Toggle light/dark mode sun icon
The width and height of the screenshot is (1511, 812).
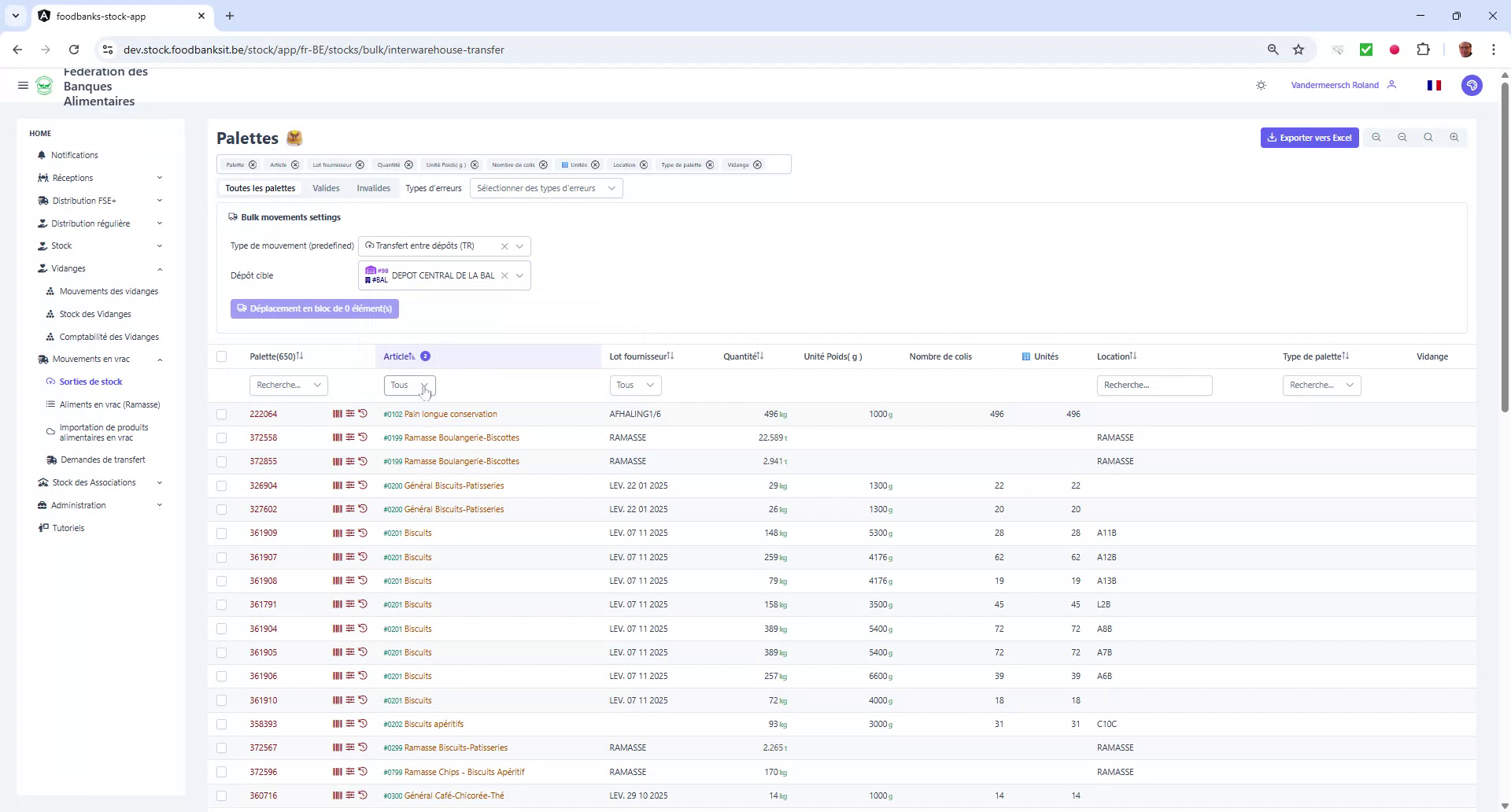1261,85
